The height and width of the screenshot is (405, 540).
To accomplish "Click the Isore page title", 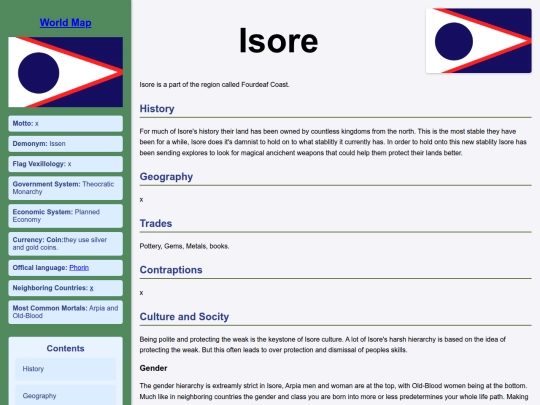I will click(x=278, y=41).
